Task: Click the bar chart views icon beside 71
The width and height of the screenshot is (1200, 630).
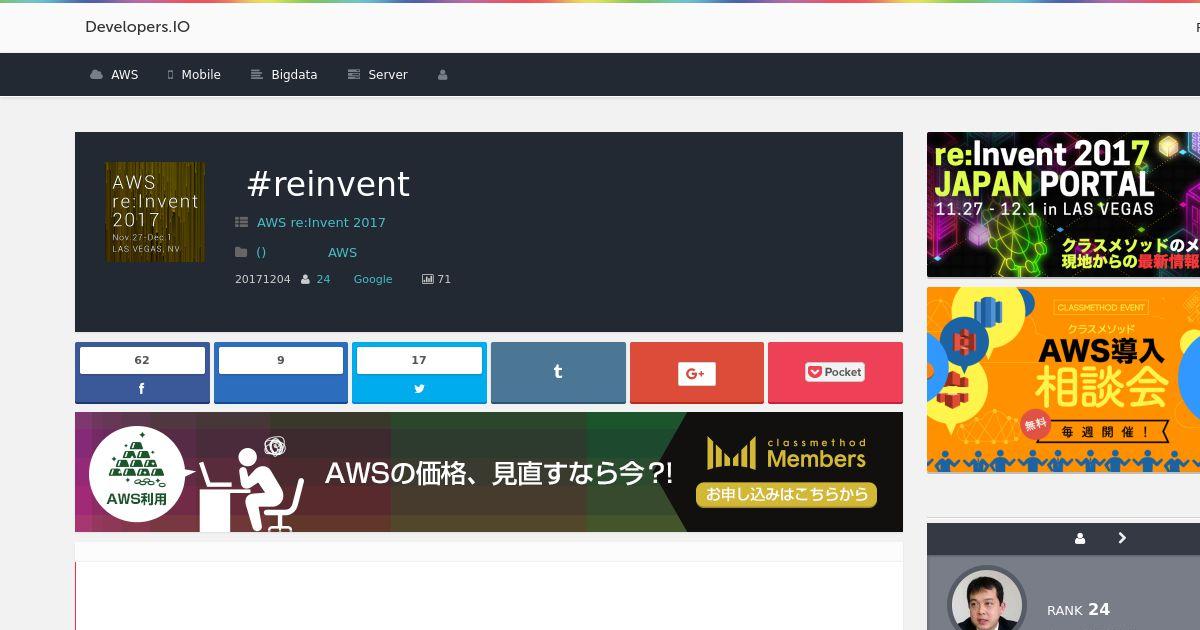Action: coord(428,279)
